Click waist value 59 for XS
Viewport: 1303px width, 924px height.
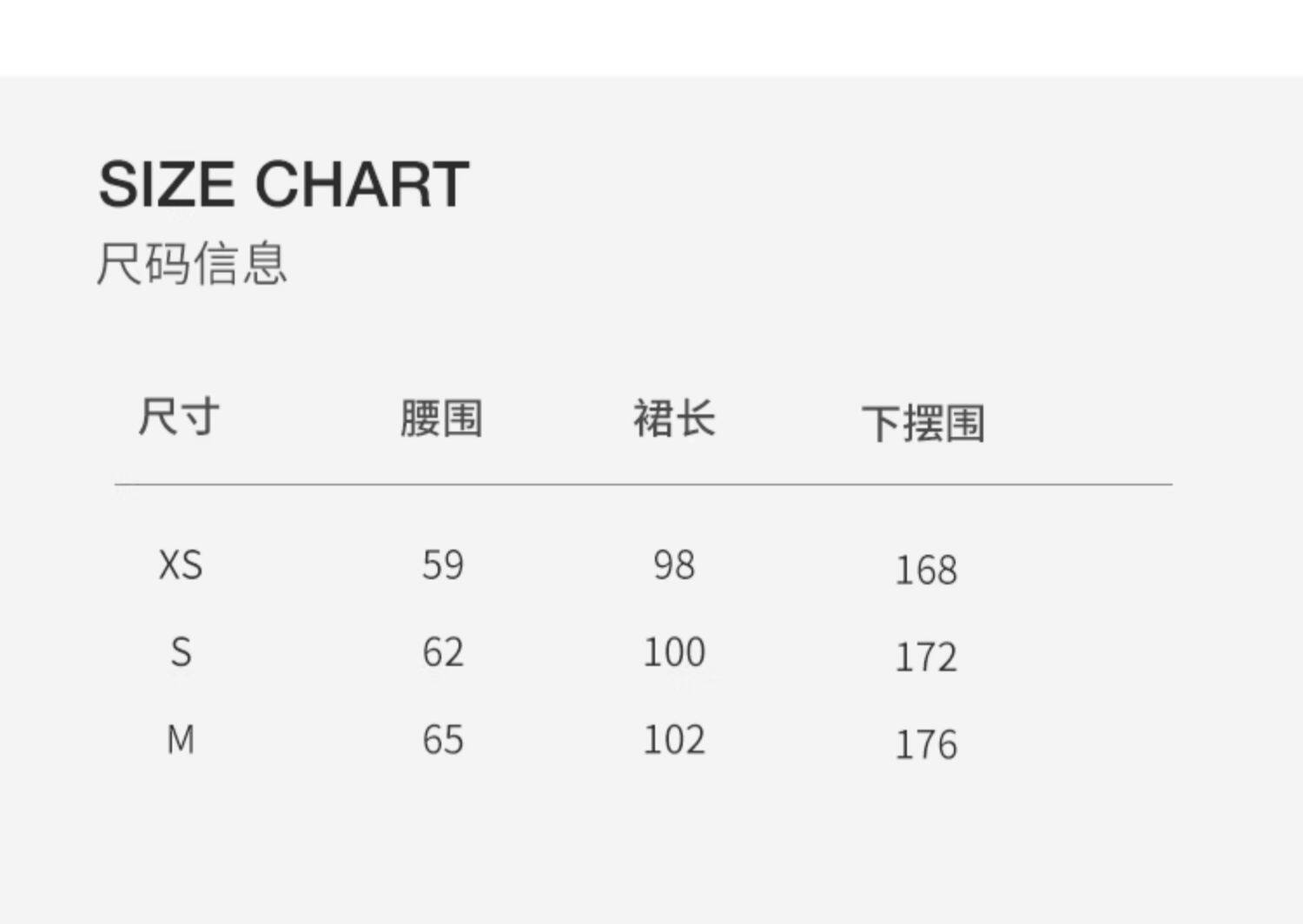pyautogui.click(x=443, y=565)
